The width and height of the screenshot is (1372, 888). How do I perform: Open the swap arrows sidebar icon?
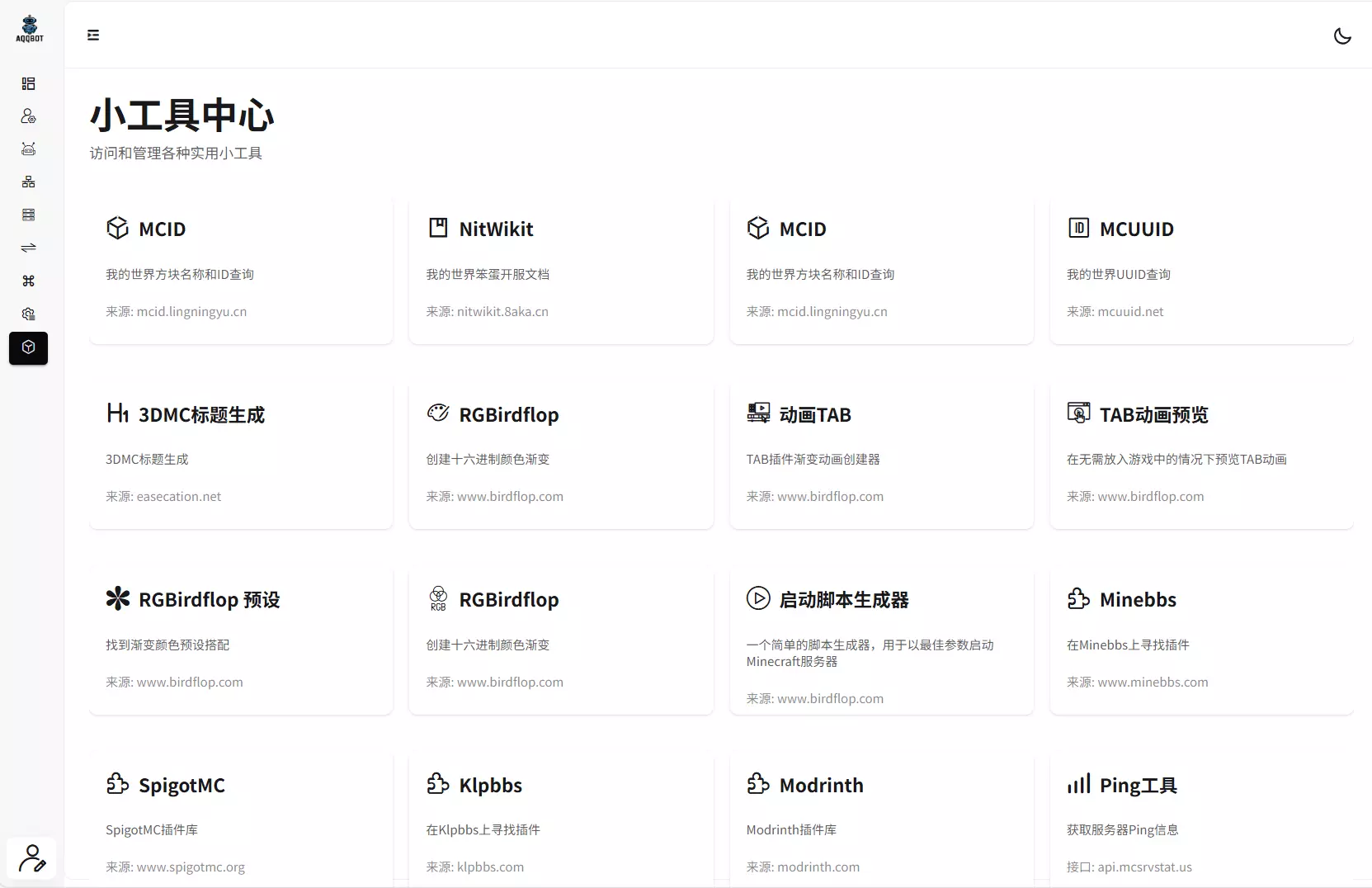pyautogui.click(x=28, y=248)
